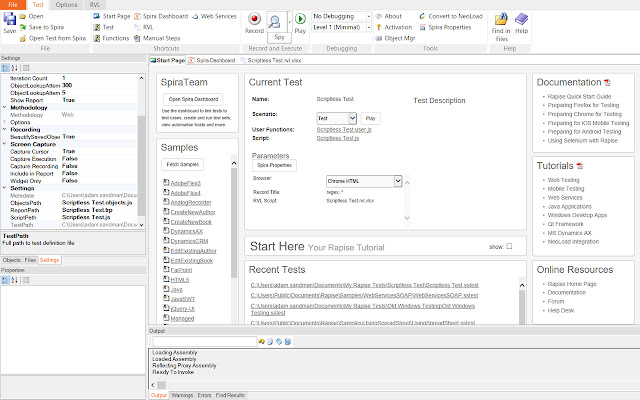The width and height of the screenshot is (640, 400).
Task: Click find icon beside Output search box
Action: pyautogui.click(x=261, y=342)
